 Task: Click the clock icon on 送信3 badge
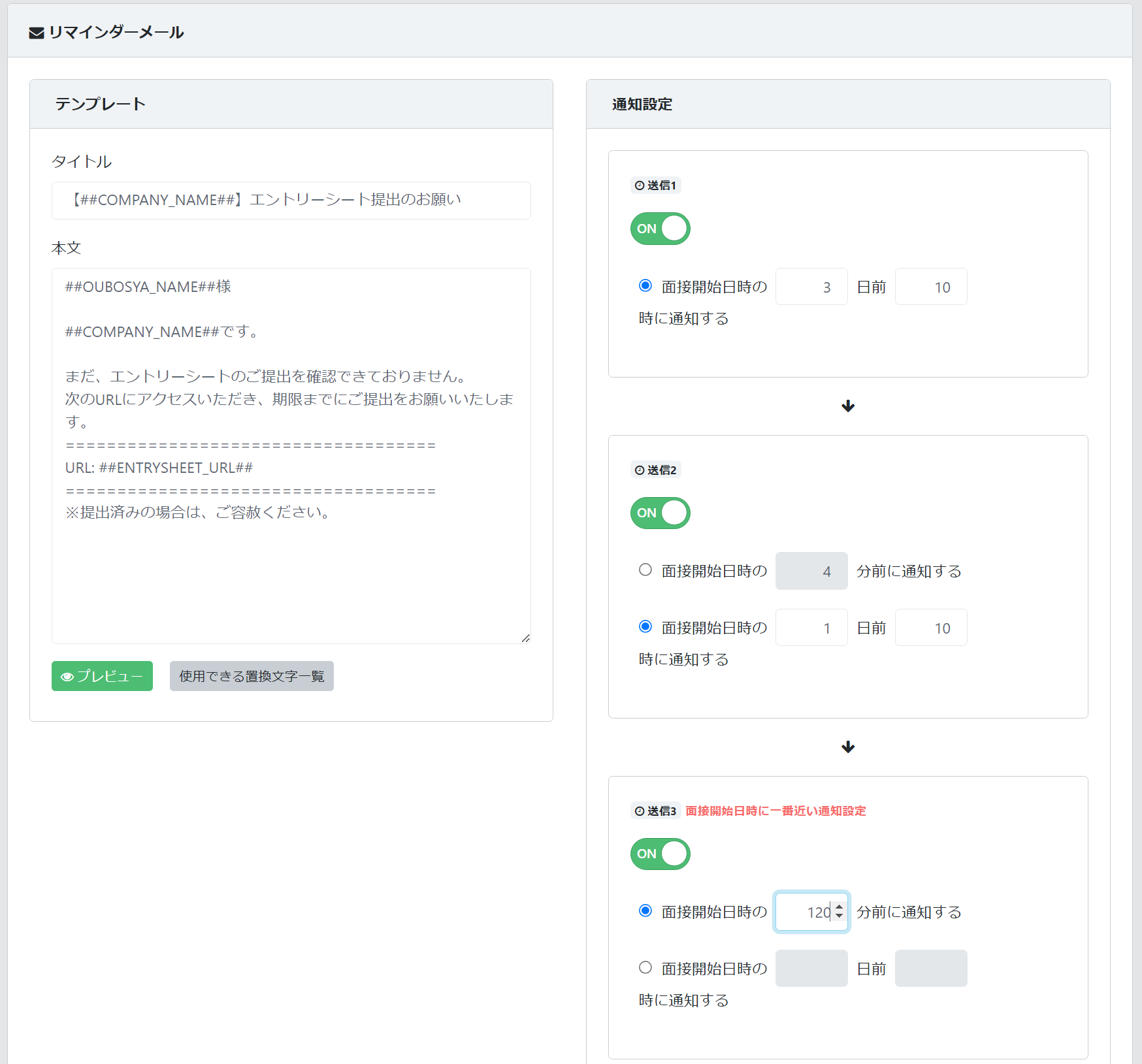pos(640,811)
